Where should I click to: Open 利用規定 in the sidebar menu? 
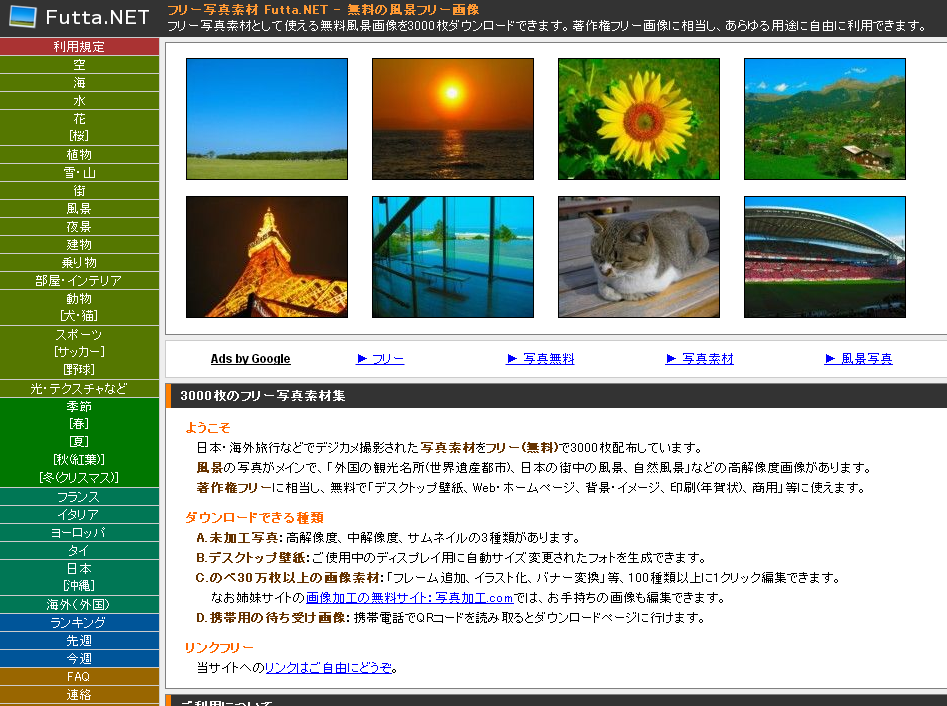(79, 46)
